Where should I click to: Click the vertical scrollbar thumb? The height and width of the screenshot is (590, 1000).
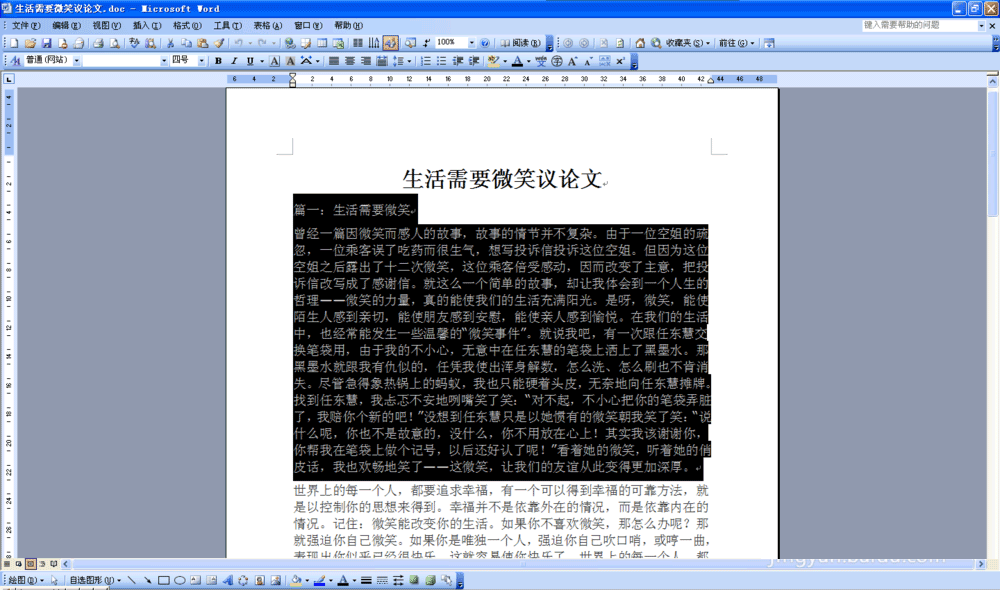[x=992, y=153]
